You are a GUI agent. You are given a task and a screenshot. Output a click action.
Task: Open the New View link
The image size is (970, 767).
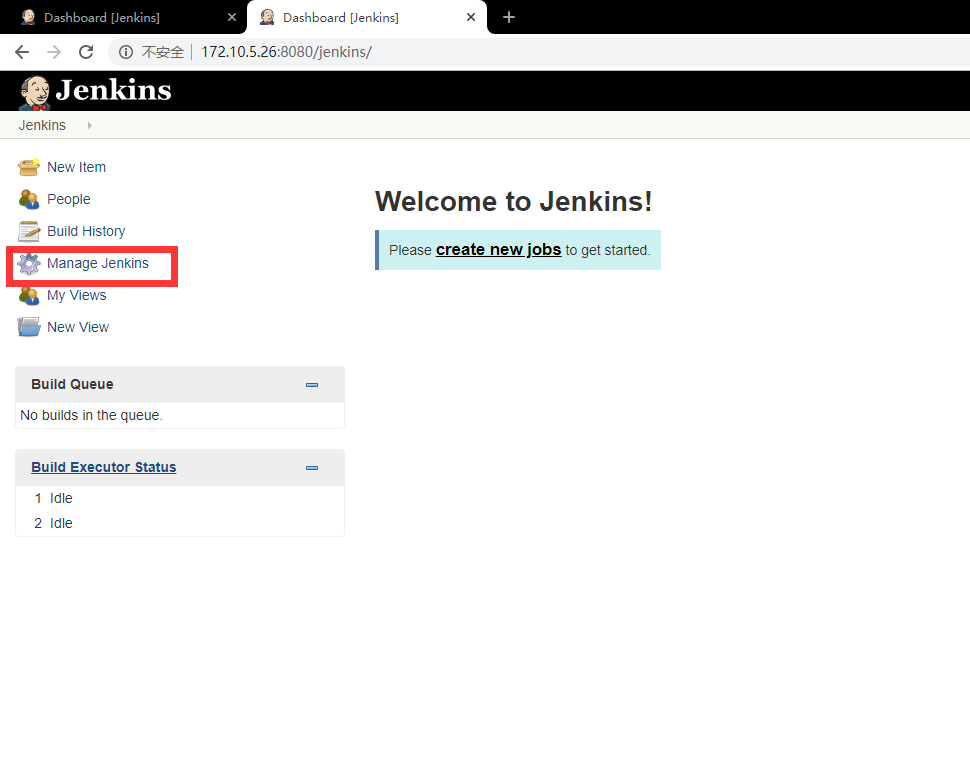78,327
